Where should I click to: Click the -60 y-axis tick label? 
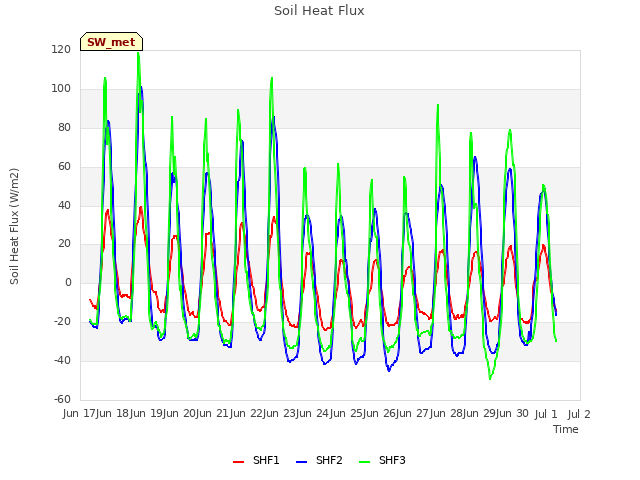[62, 399]
